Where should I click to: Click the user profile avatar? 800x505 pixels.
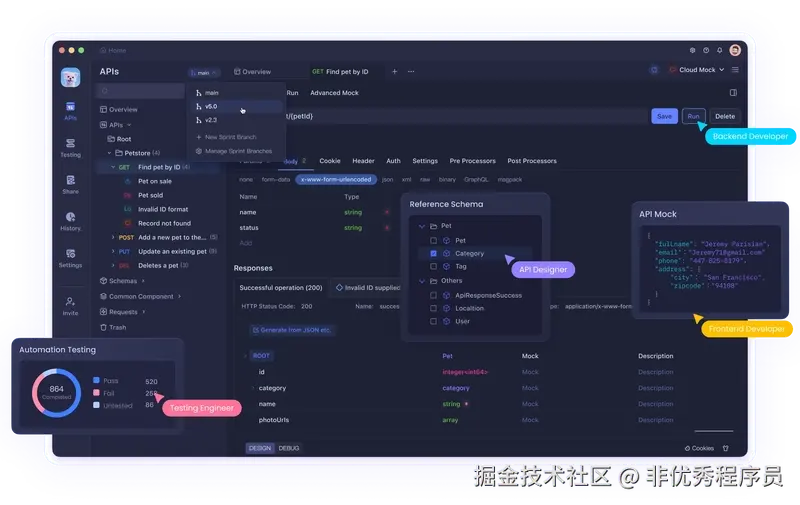pyautogui.click(x=735, y=50)
